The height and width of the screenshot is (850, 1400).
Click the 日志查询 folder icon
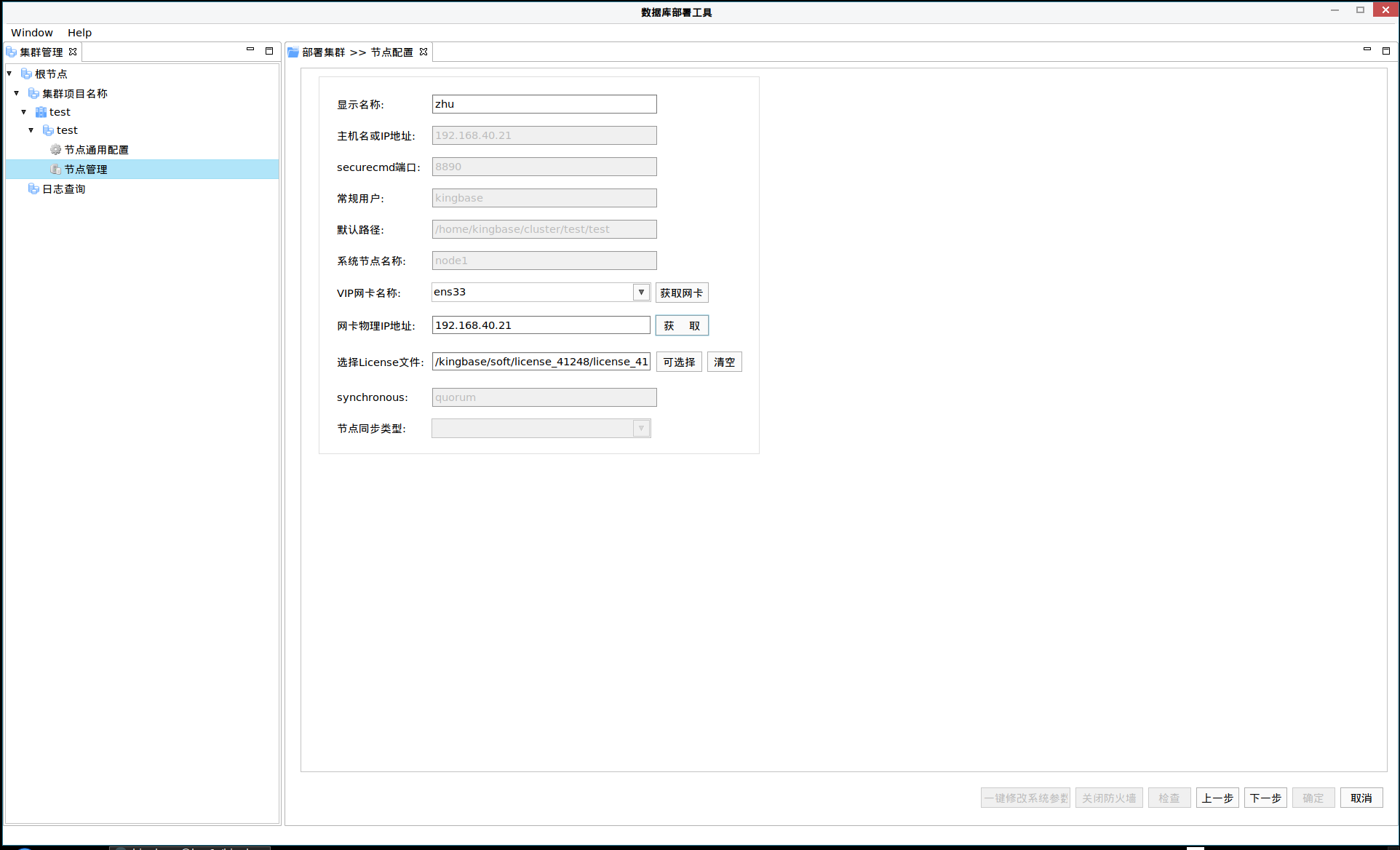click(x=33, y=188)
